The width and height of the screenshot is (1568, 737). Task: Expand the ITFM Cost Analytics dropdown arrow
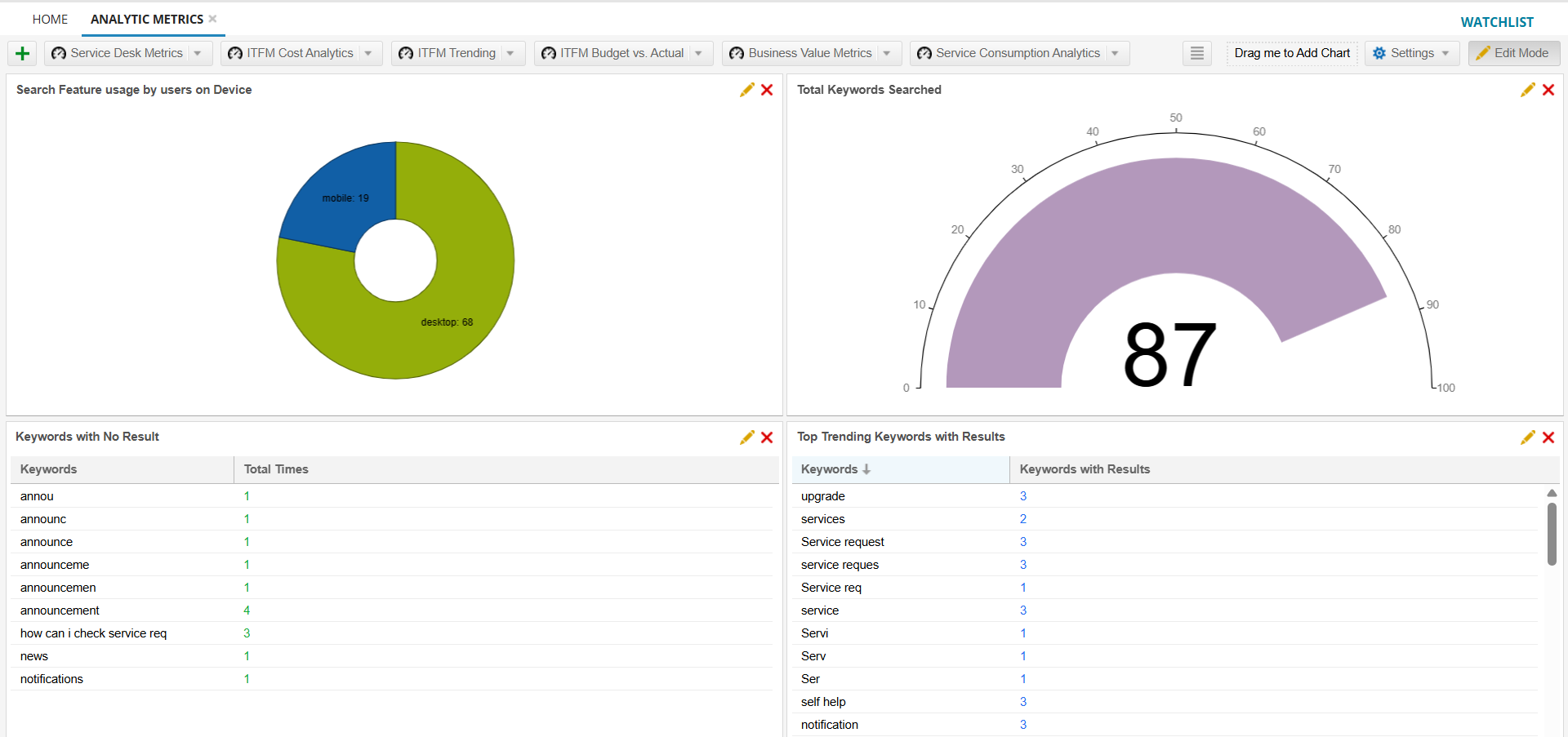point(368,53)
